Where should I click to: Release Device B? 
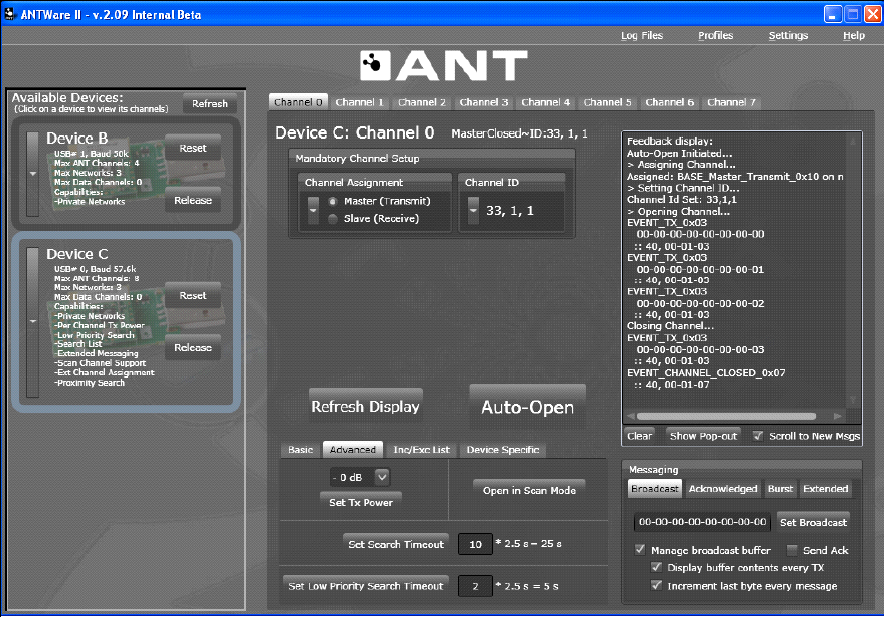pos(193,200)
